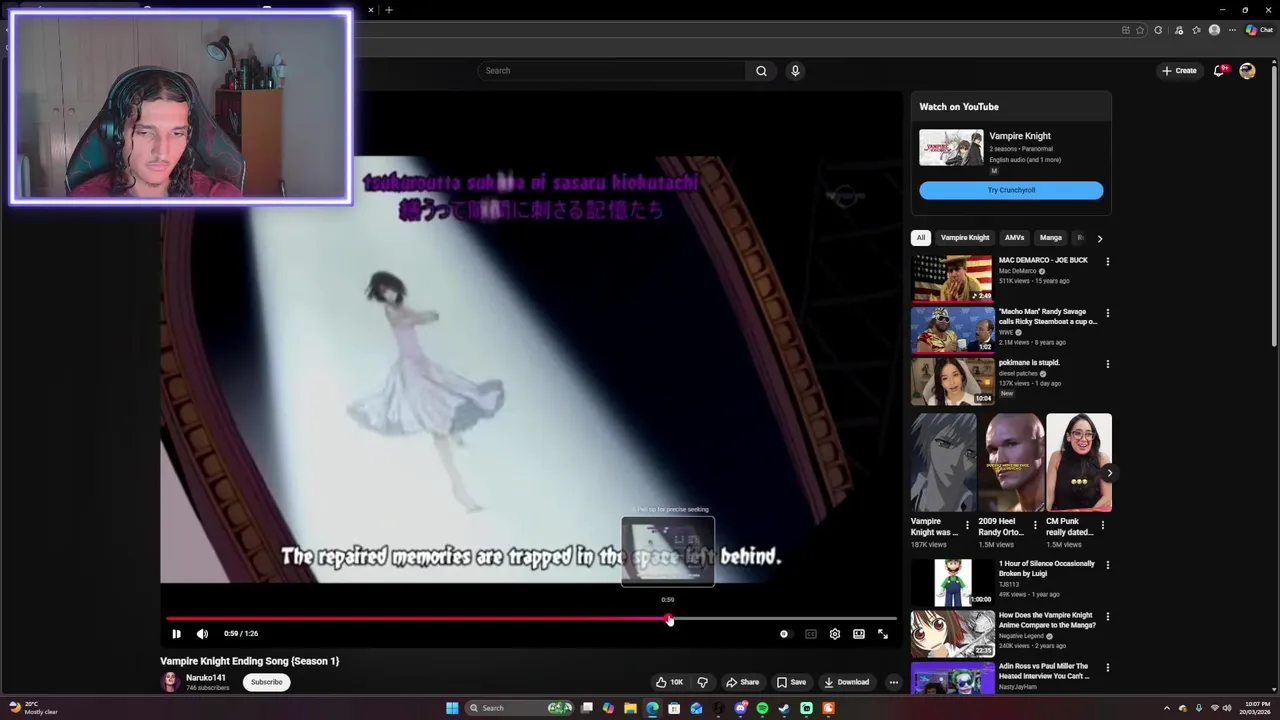This screenshot has height=720, width=1280.
Task: Open the pokimane is stupid video title
Action: point(1029,363)
